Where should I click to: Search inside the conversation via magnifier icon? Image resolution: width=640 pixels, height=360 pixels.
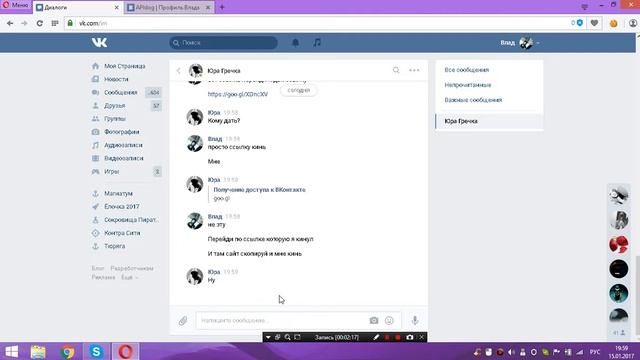pyautogui.click(x=396, y=70)
